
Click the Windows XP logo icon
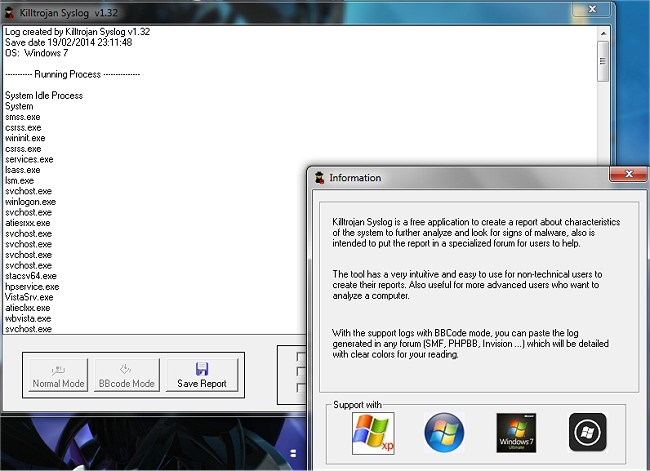coord(373,433)
